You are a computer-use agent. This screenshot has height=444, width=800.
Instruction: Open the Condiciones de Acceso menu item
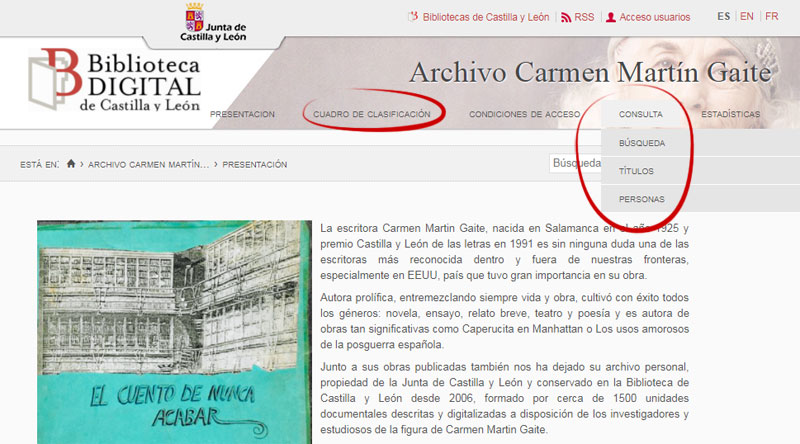pyautogui.click(x=524, y=114)
